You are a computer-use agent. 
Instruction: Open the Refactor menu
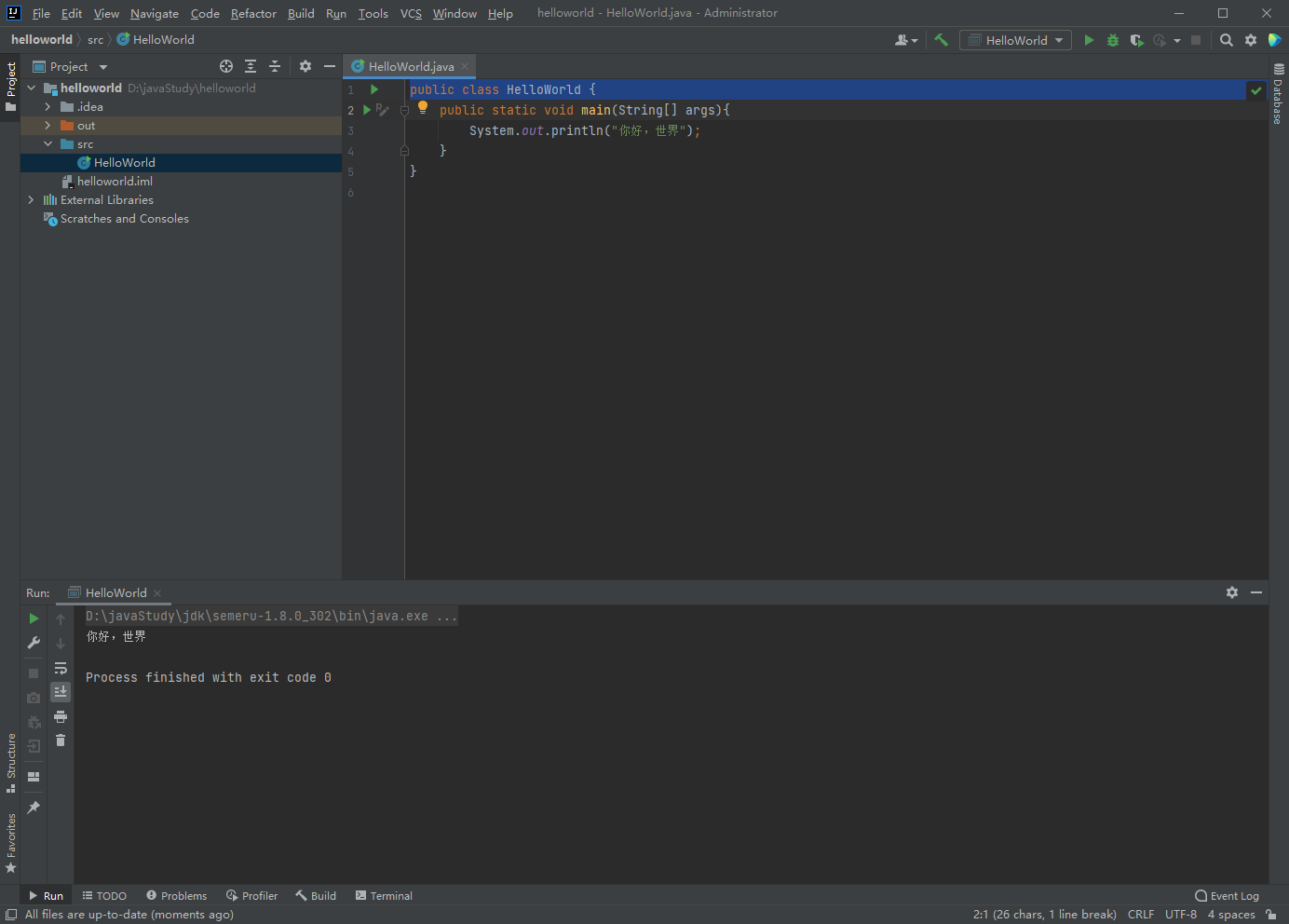point(253,13)
